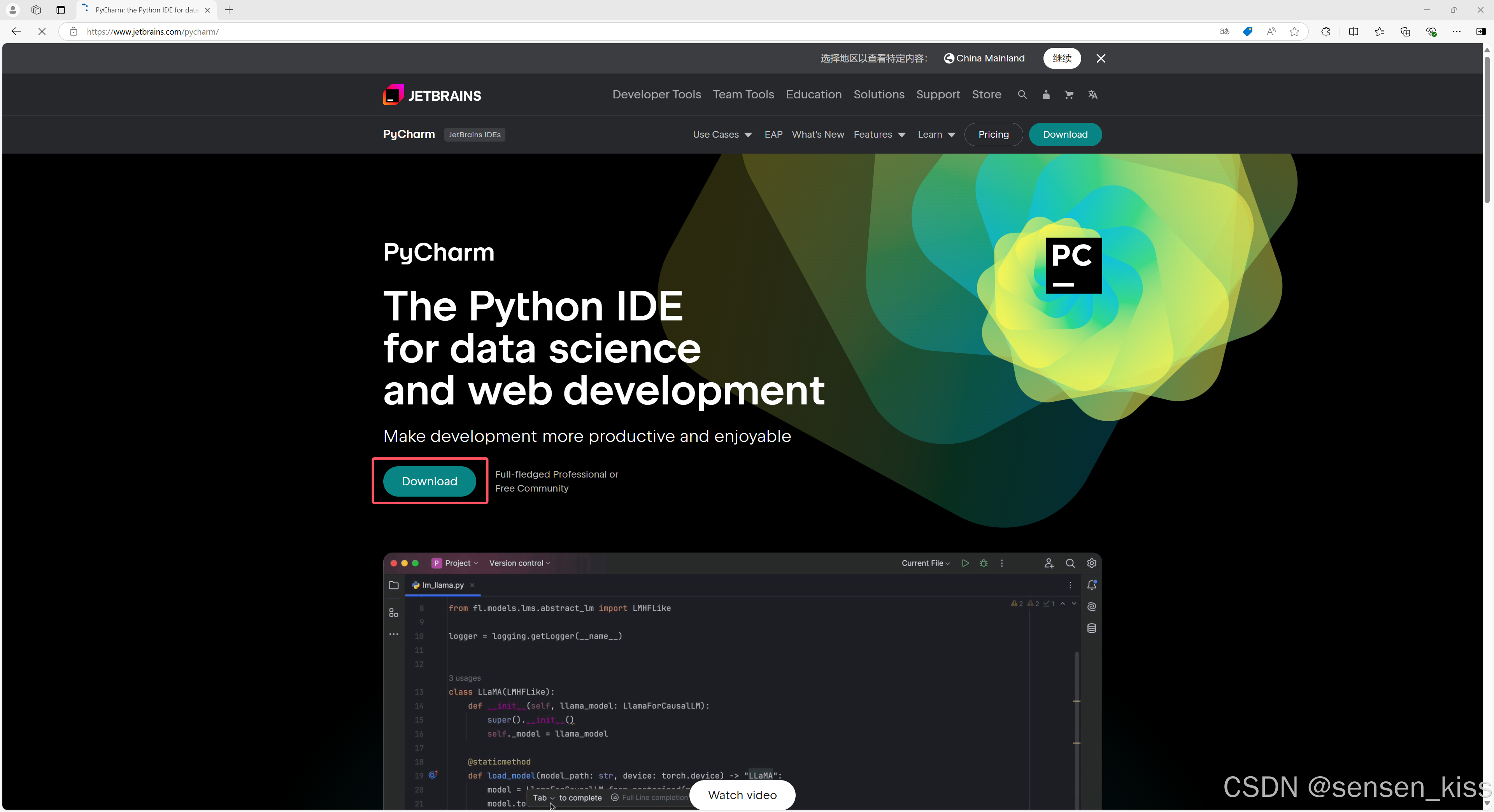This screenshot has height=812, width=1494.
Task: Expand Current File run configuration dropdown
Action: pyautogui.click(x=926, y=563)
